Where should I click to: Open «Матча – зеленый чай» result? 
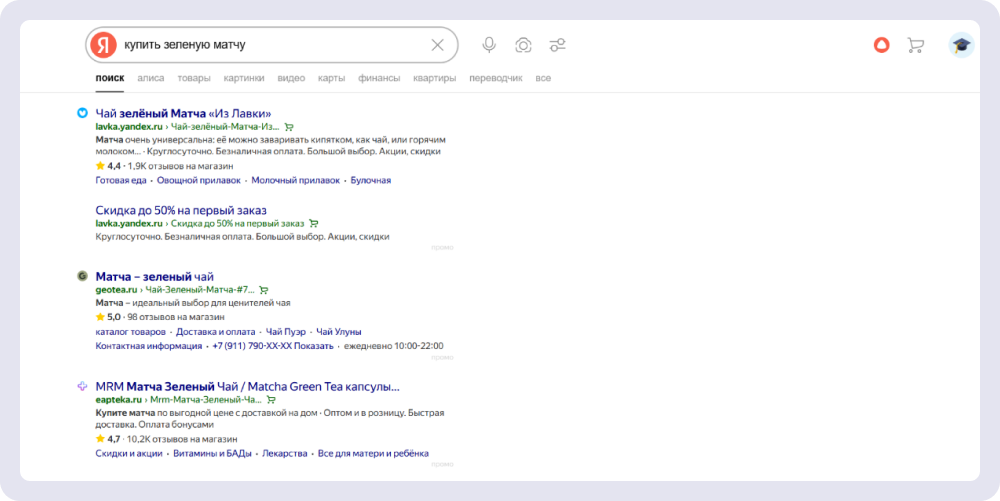pos(154,276)
